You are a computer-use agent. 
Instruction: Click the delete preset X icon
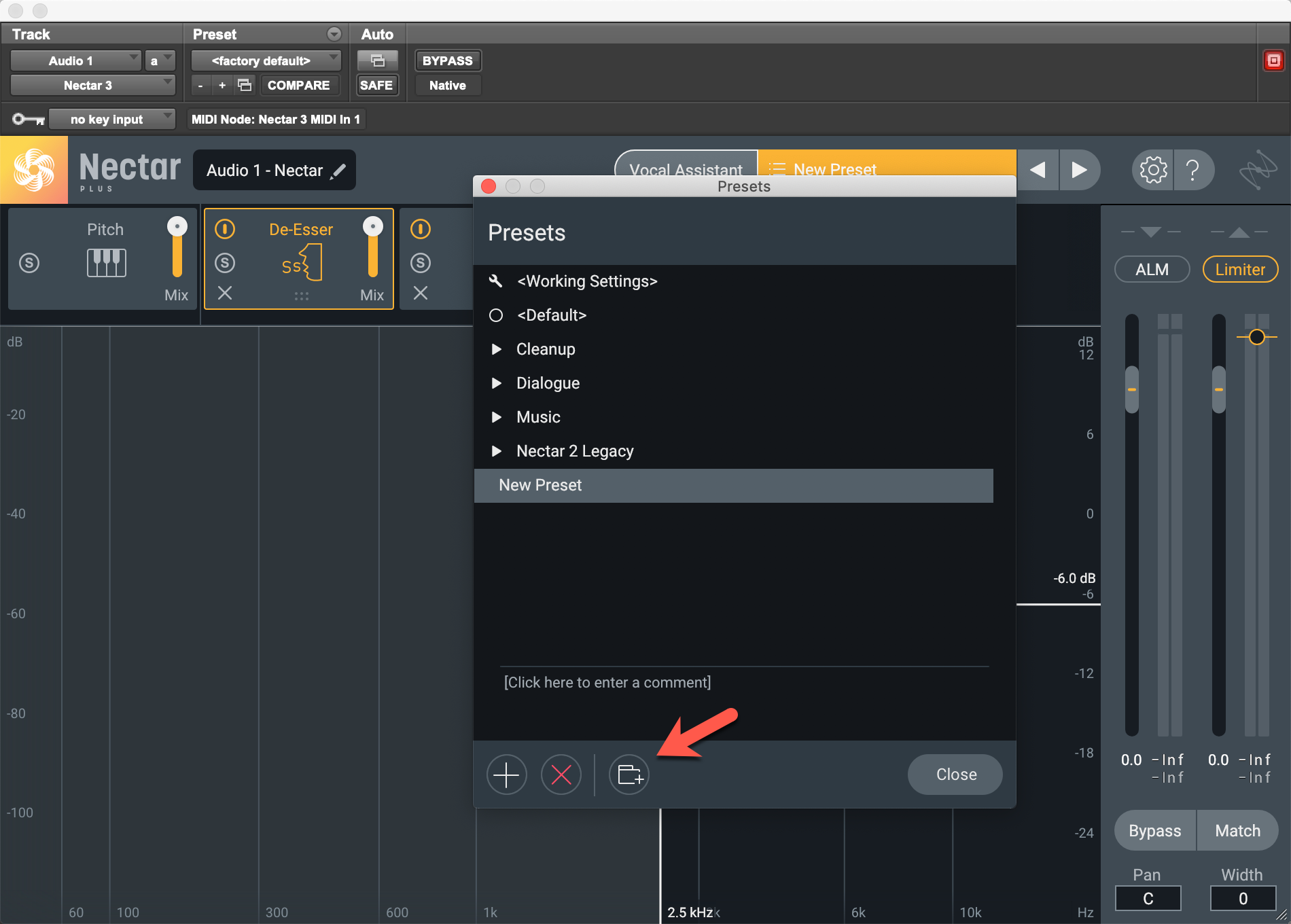point(561,775)
